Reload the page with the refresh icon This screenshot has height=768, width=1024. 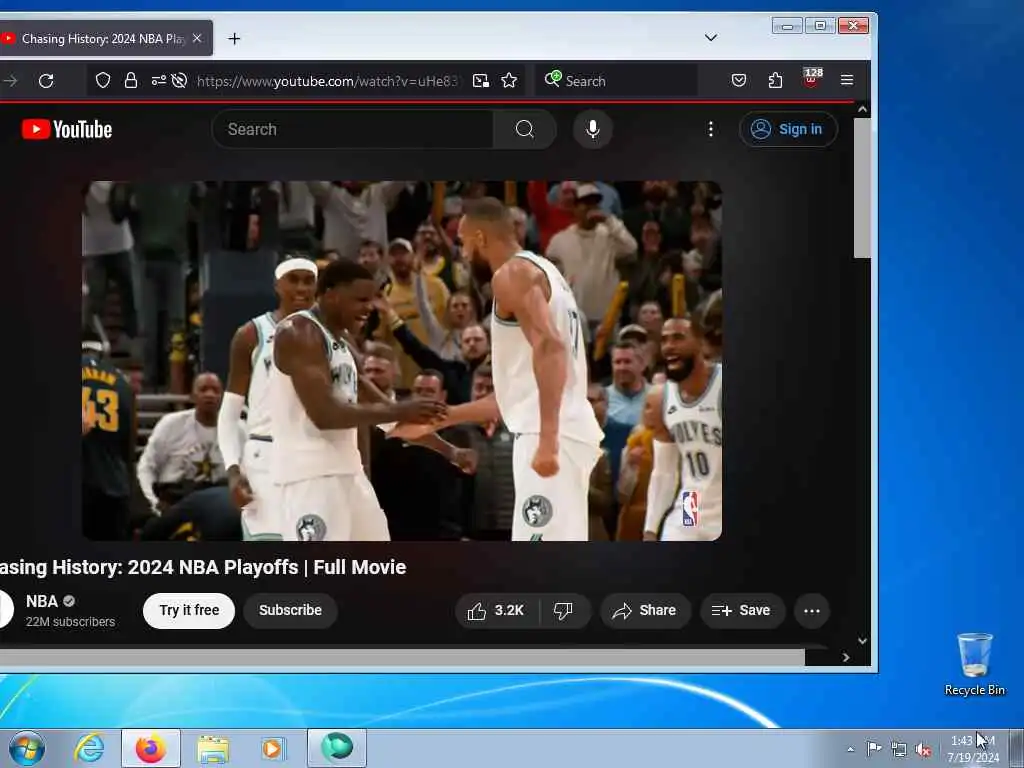[46, 81]
